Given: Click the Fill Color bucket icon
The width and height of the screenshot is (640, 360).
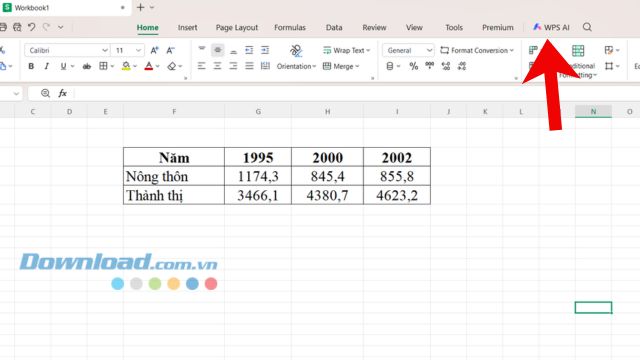Looking at the screenshot, I should [126, 66].
